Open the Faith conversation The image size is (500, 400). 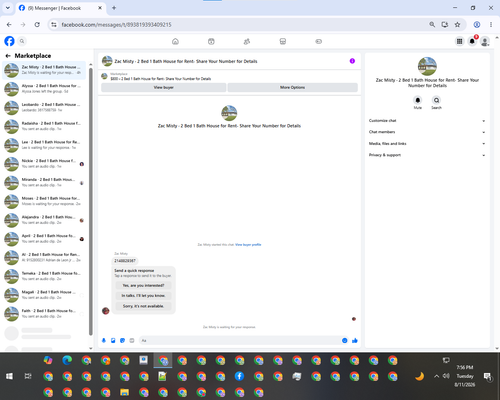point(44,313)
